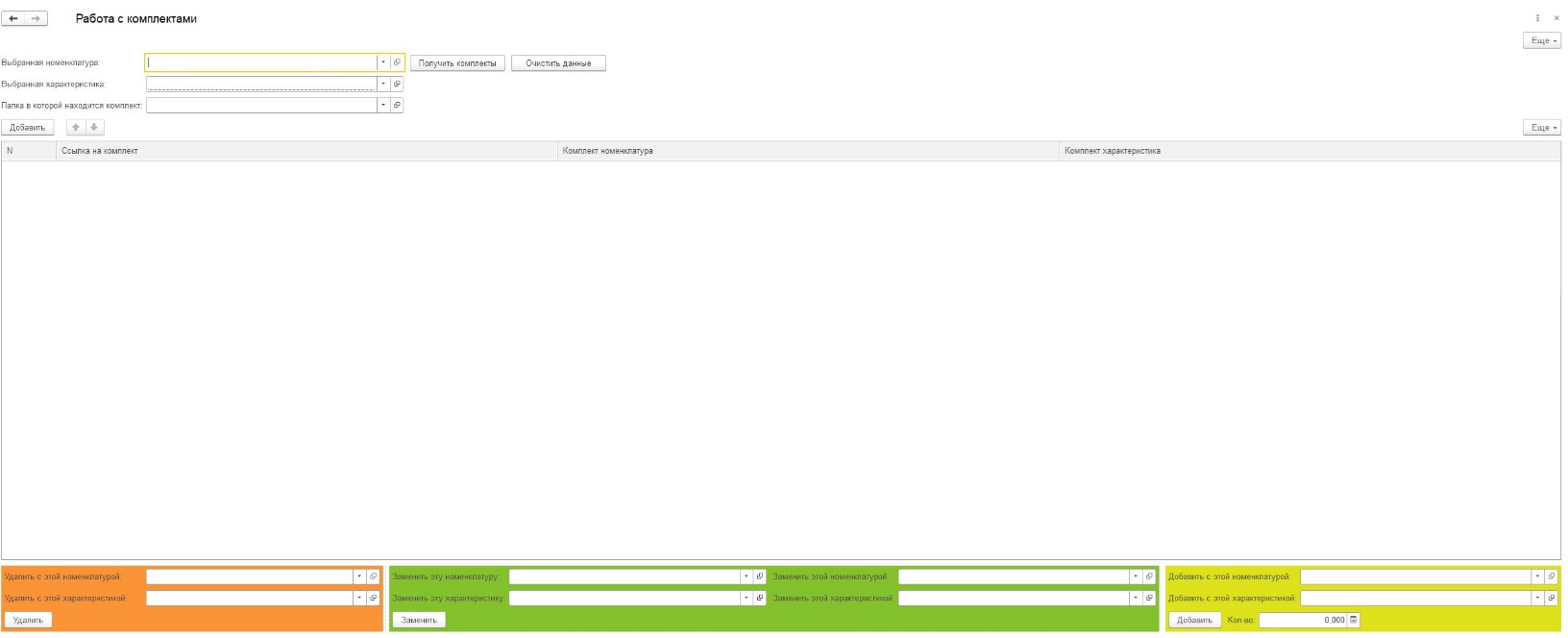The height and width of the screenshot is (638, 1568).
Task: Click the forward navigation arrow
Action: click(x=37, y=18)
